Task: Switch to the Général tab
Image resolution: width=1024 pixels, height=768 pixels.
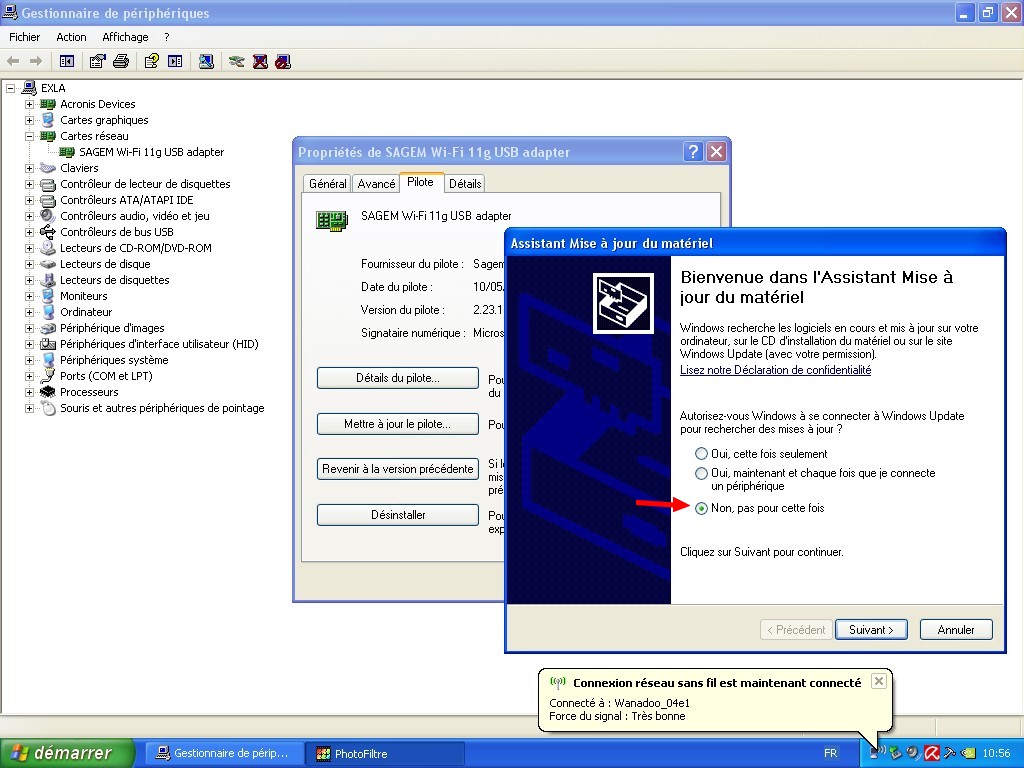Action: point(328,184)
